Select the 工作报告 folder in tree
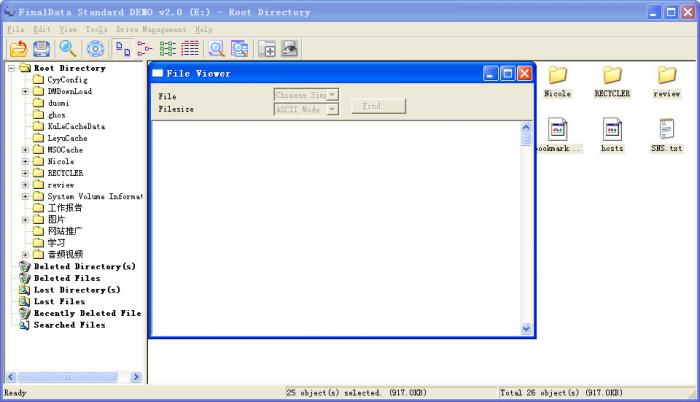 click(65, 208)
